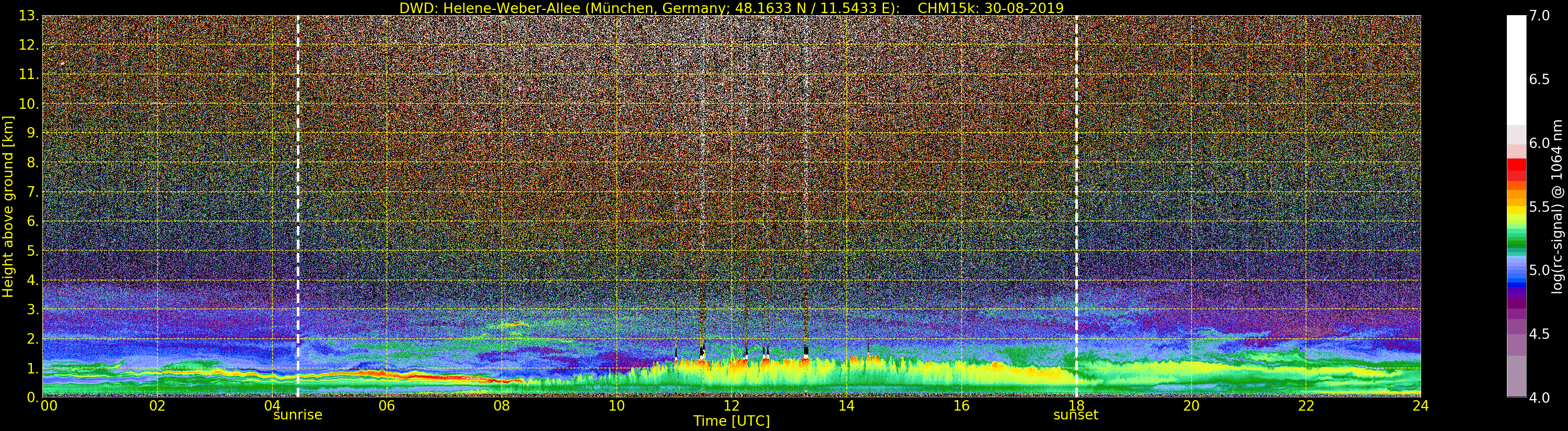This screenshot has height=431, width=1568.
Task: Pick the yellow band on the colorbar
Action: [x=1516, y=210]
